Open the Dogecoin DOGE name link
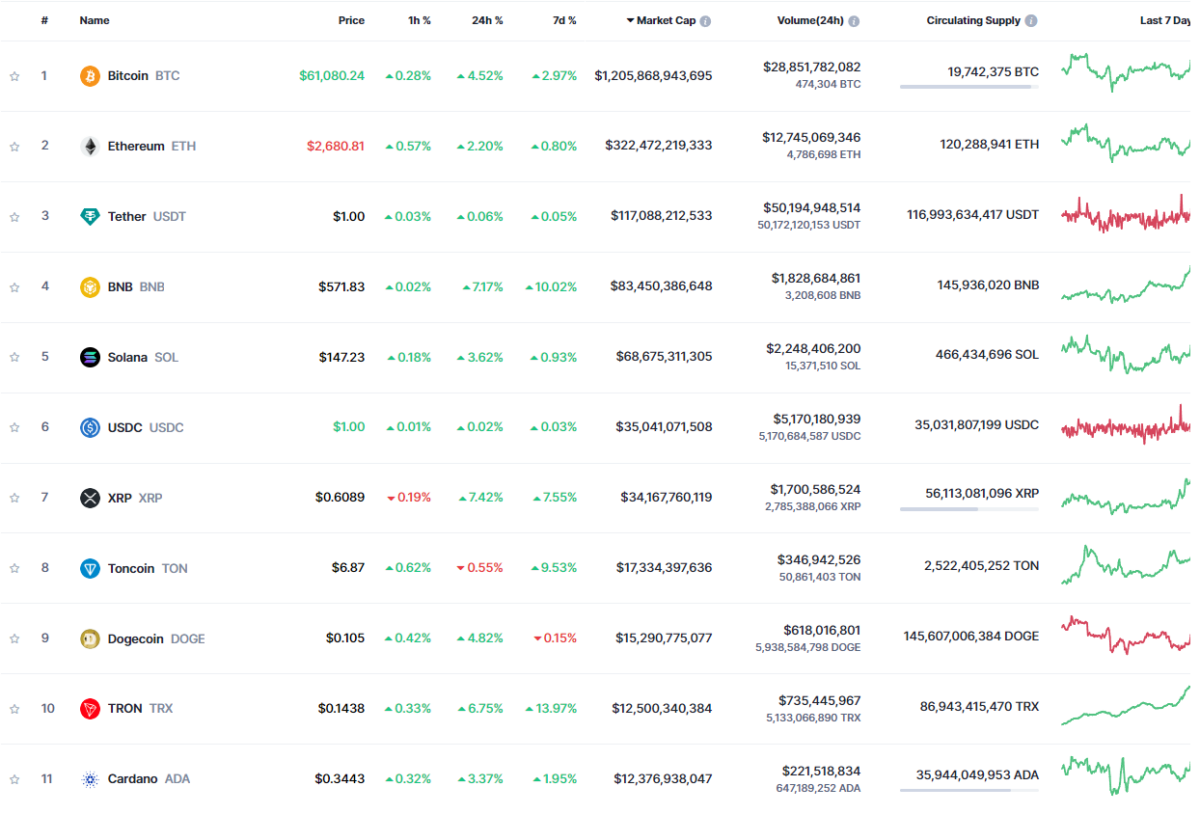 [156, 638]
